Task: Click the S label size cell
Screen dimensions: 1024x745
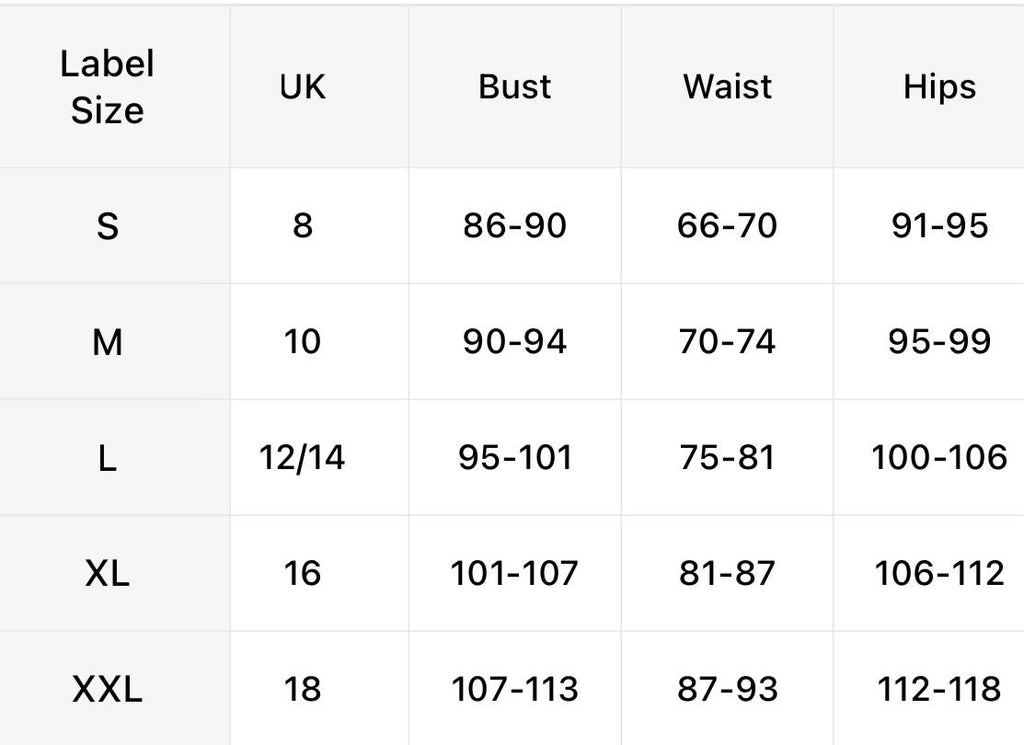Action: [107, 226]
